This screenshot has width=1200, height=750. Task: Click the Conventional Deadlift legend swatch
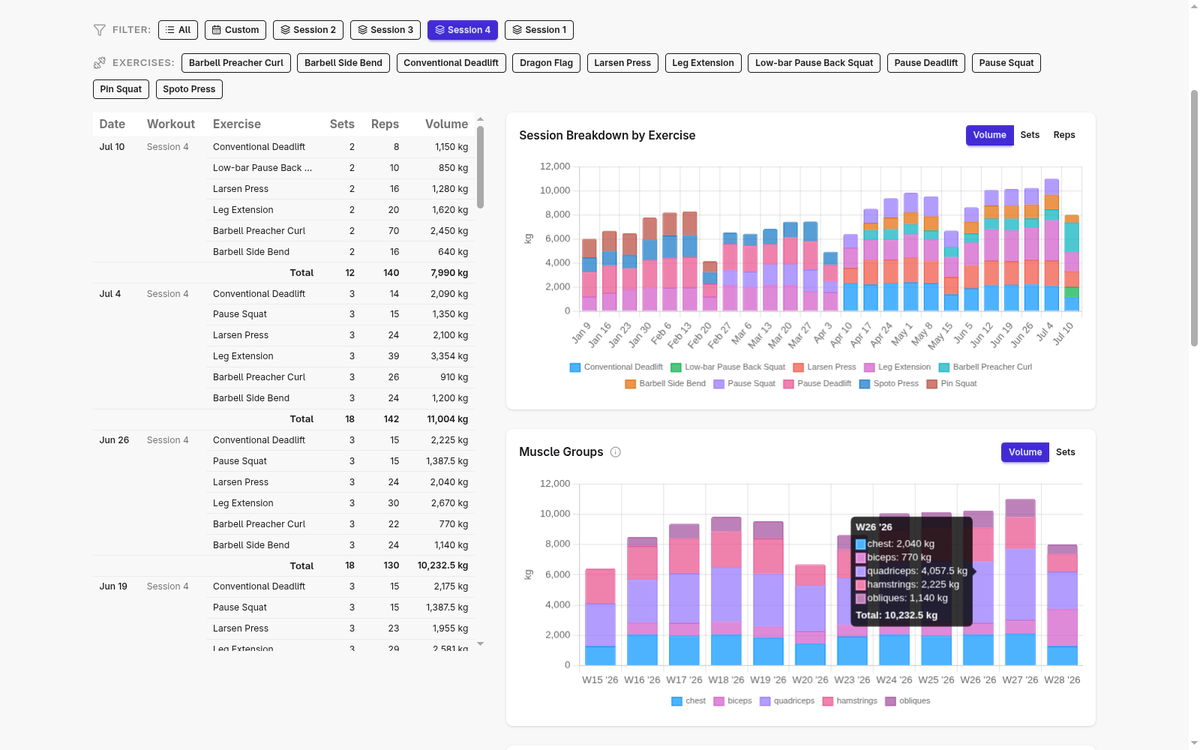pyautogui.click(x=575, y=368)
